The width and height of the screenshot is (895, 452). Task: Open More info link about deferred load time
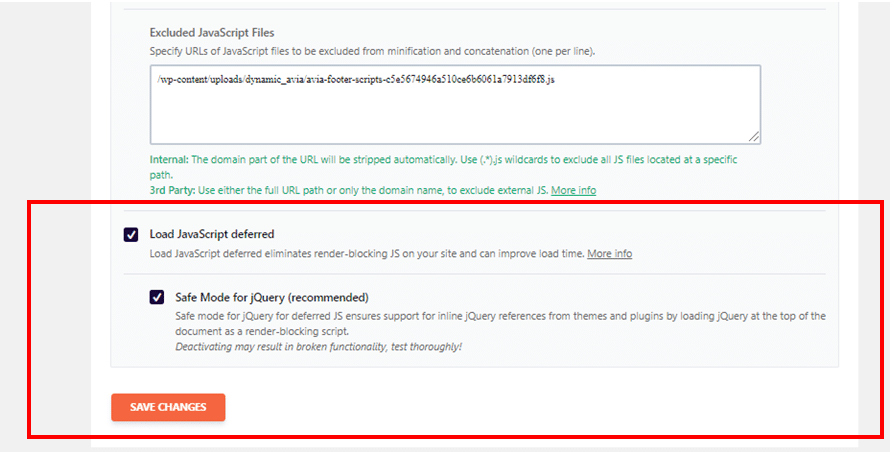pyautogui.click(x=609, y=254)
